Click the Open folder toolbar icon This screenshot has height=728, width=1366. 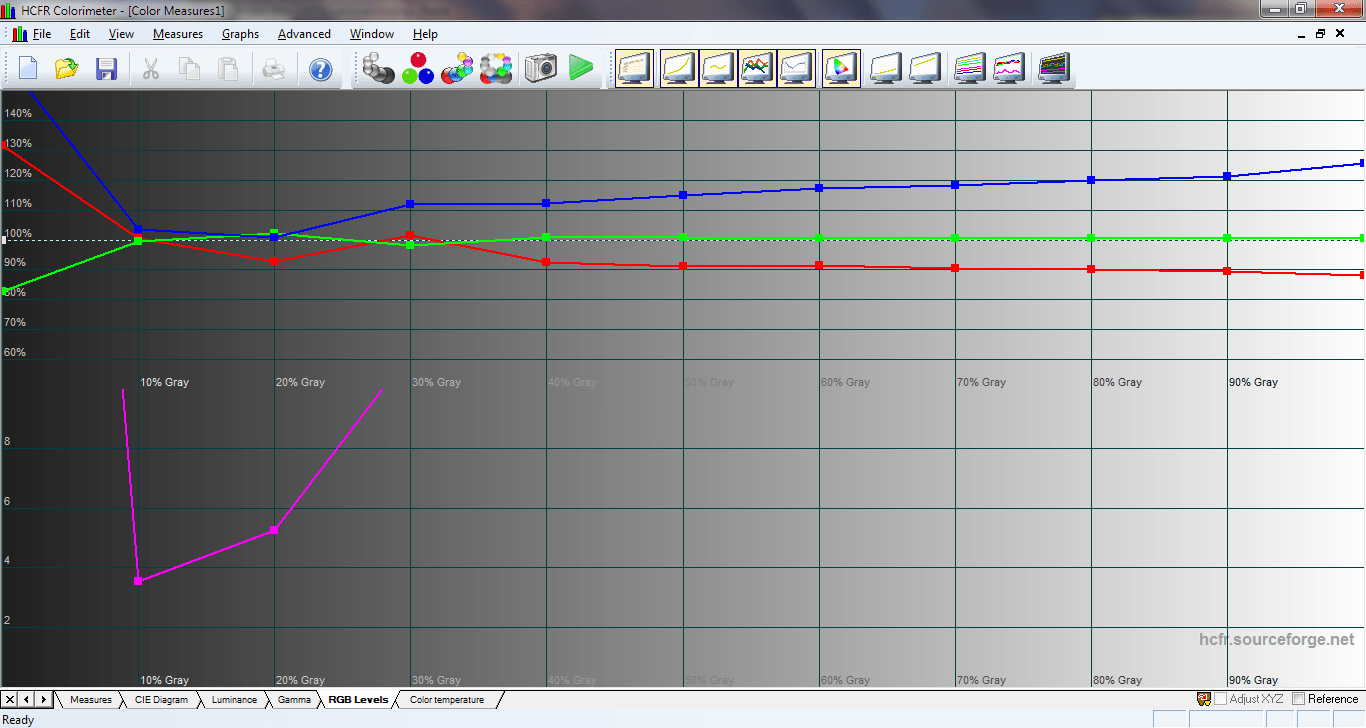(x=67, y=69)
